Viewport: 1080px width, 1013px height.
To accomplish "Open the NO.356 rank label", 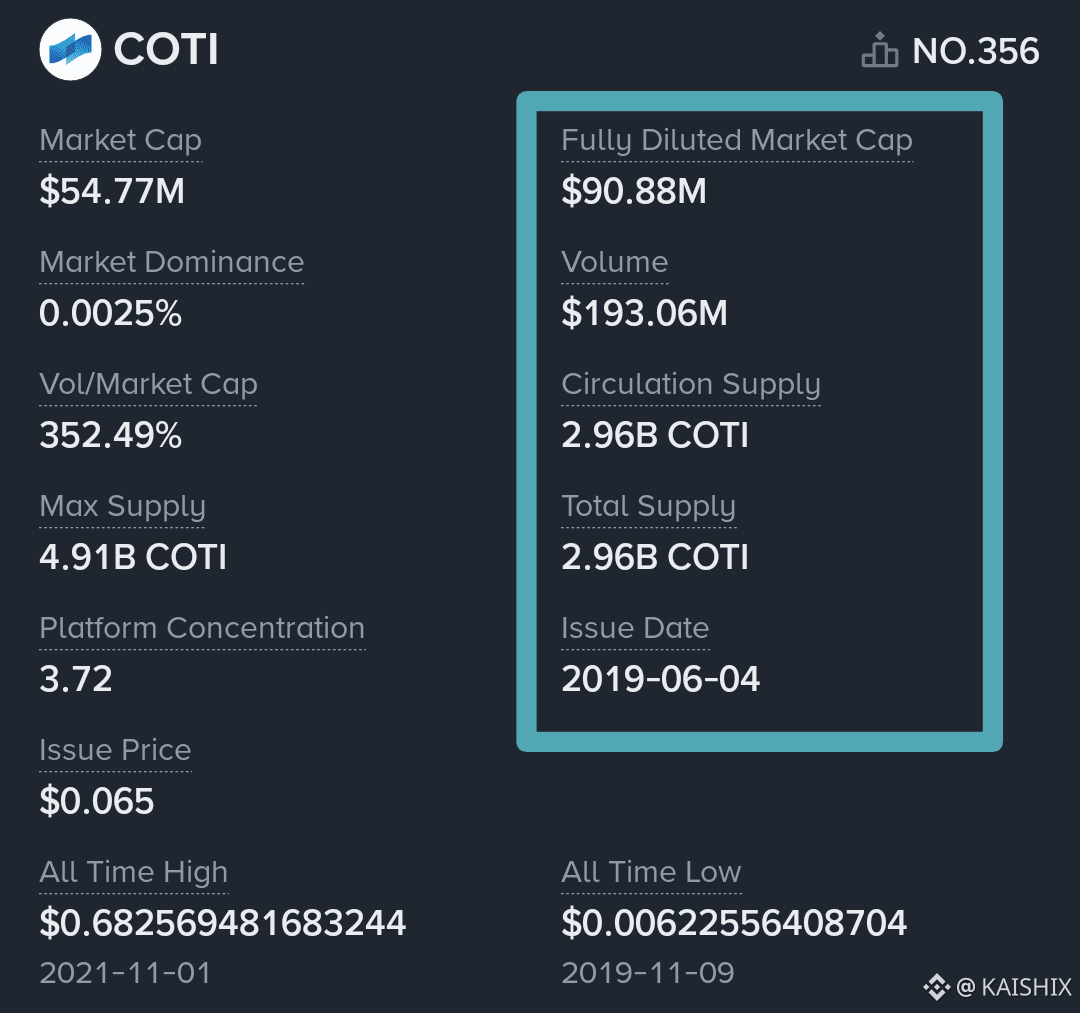I will click(975, 51).
